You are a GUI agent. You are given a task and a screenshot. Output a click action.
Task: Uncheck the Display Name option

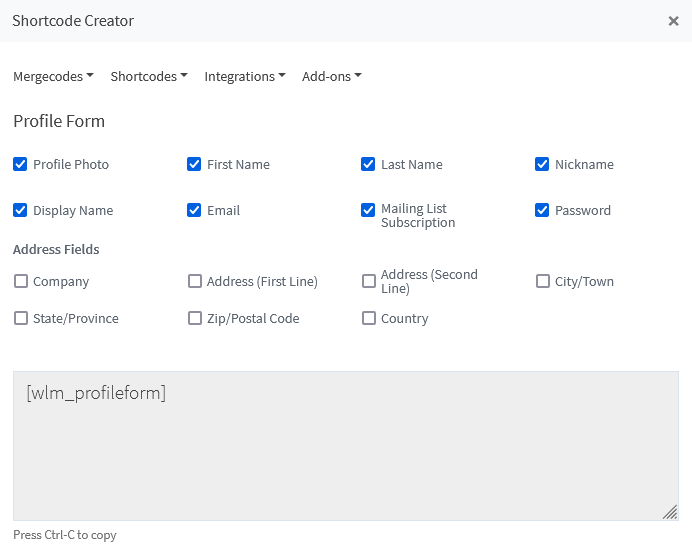[20, 210]
